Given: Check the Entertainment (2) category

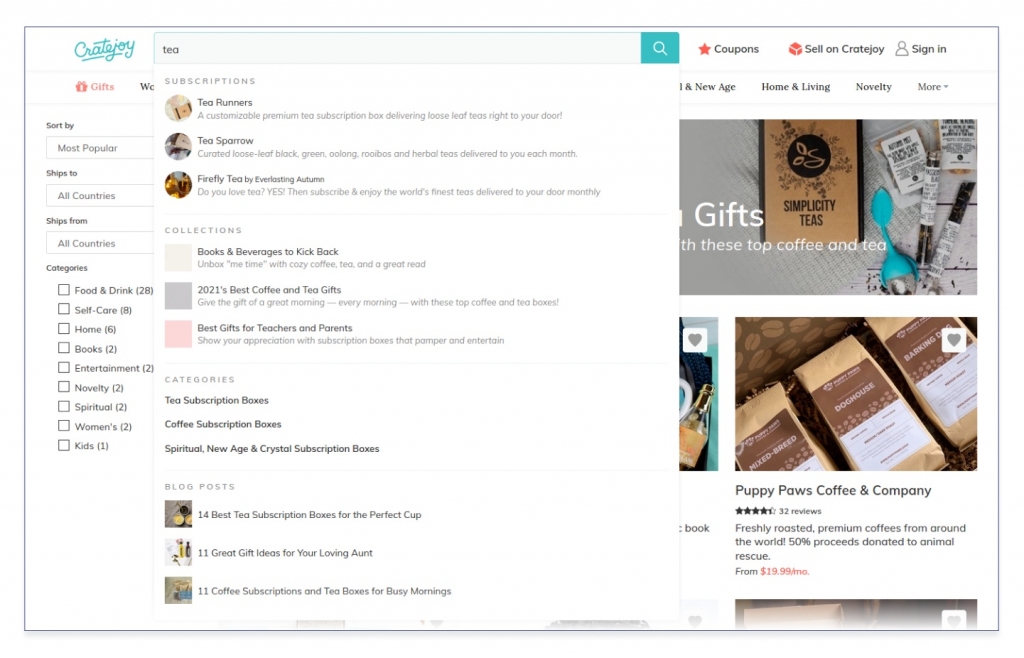Looking at the screenshot, I should 63,368.
